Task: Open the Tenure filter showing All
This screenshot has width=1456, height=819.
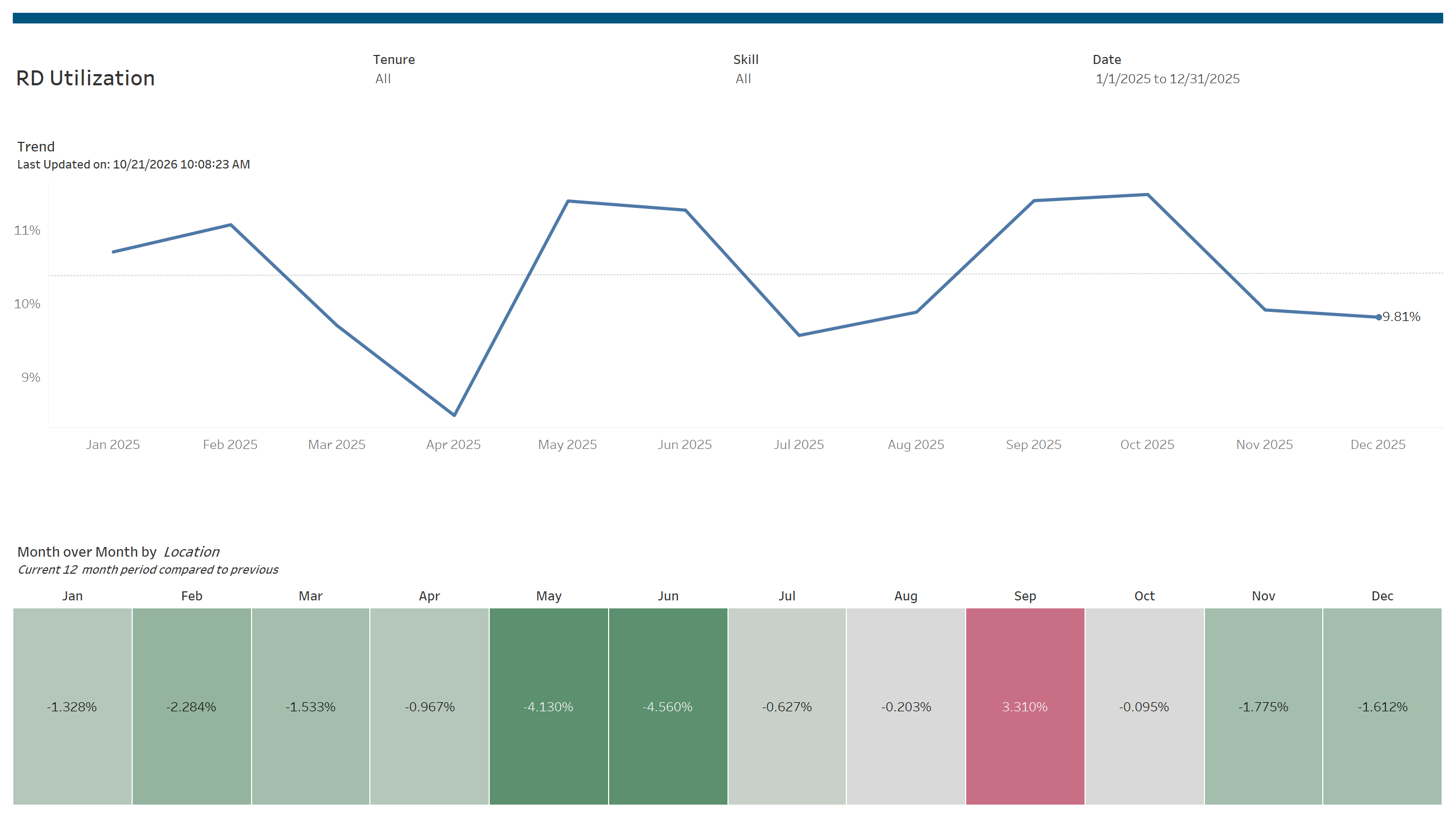Action: [383, 78]
